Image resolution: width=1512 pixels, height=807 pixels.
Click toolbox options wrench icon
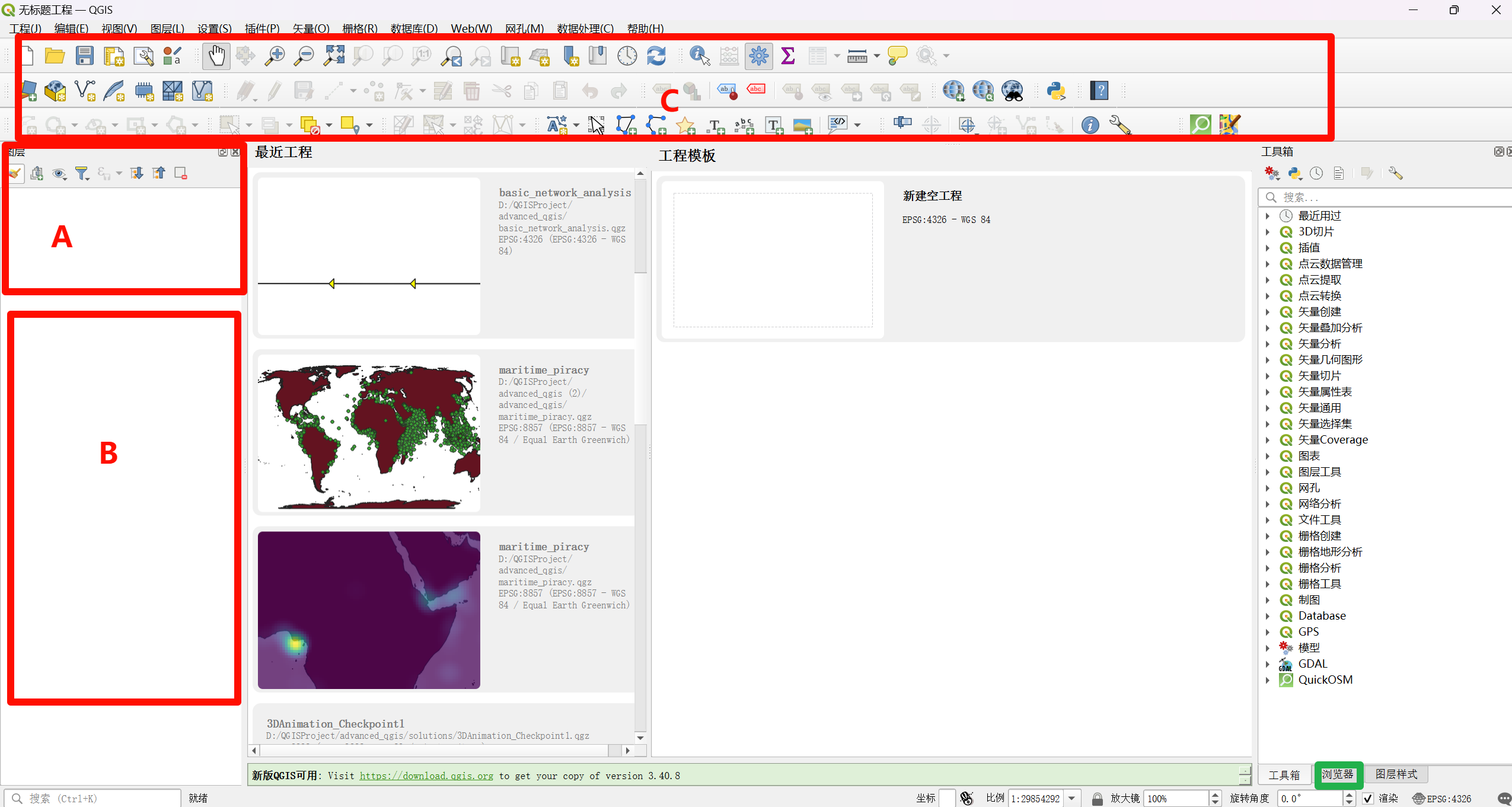tap(1395, 173)
